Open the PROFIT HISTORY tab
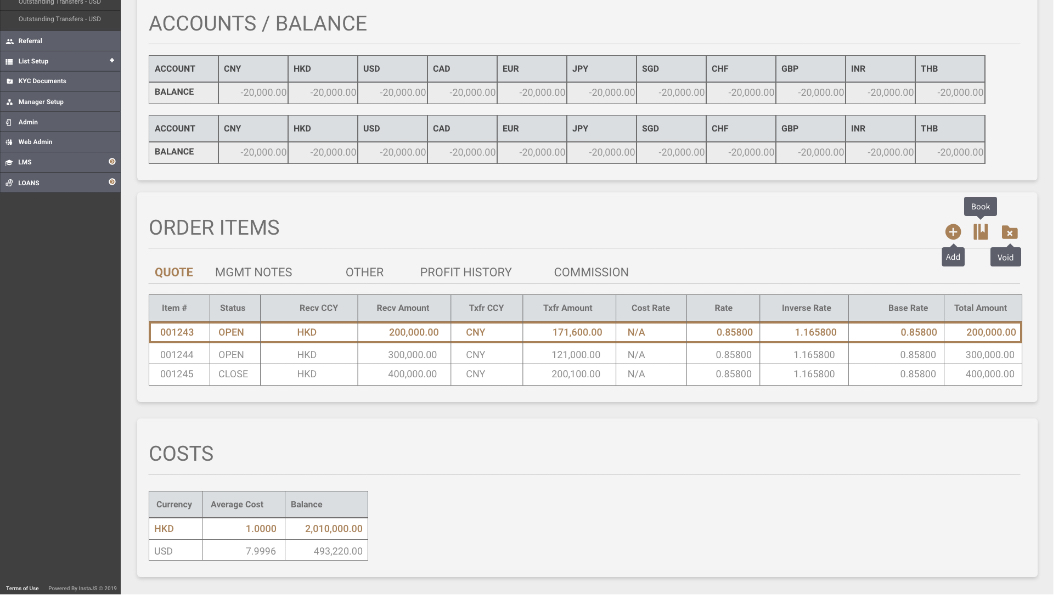1054x595 pixels. click(465, 272)
